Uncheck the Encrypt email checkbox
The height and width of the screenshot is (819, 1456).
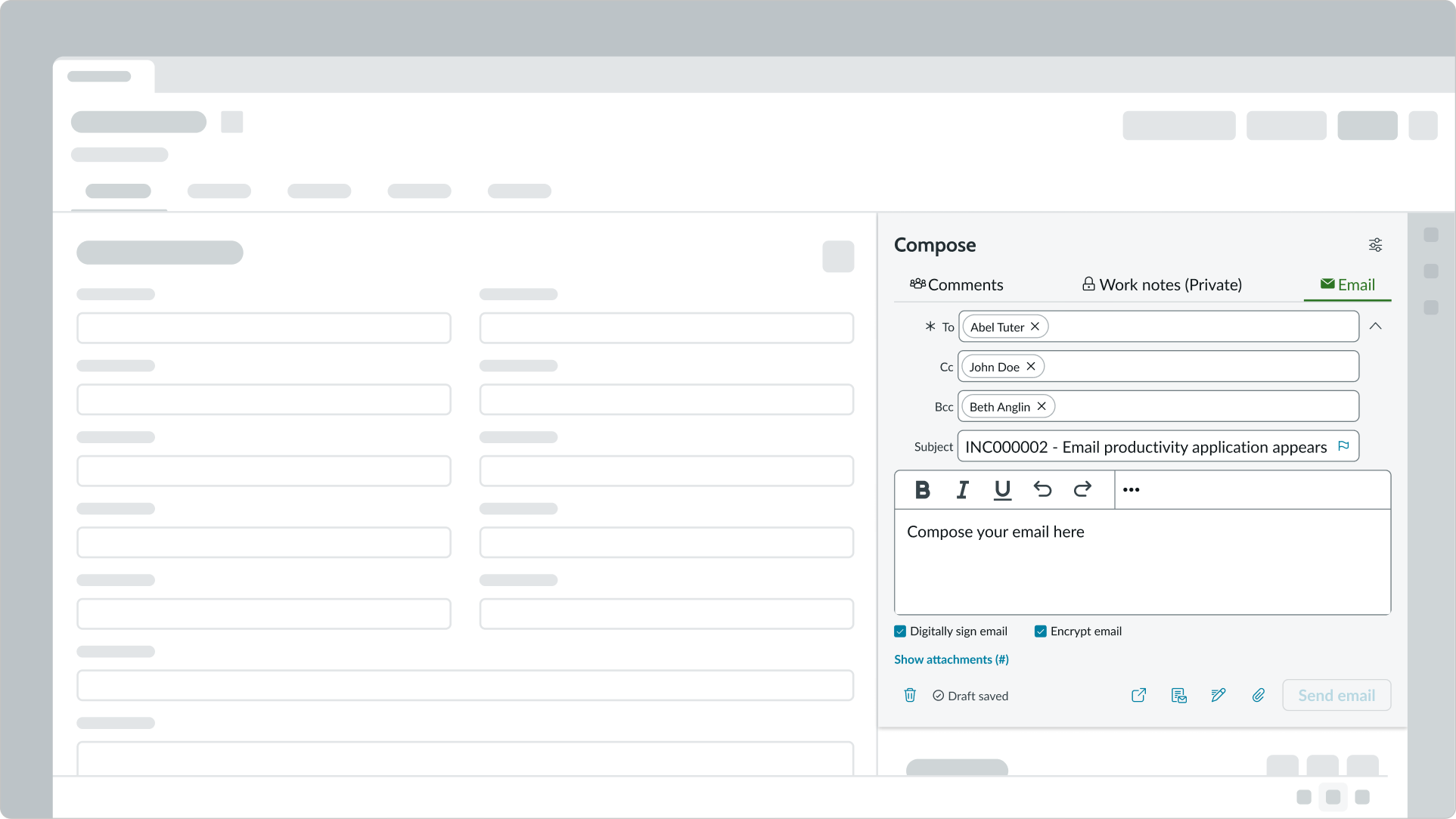1041,631
